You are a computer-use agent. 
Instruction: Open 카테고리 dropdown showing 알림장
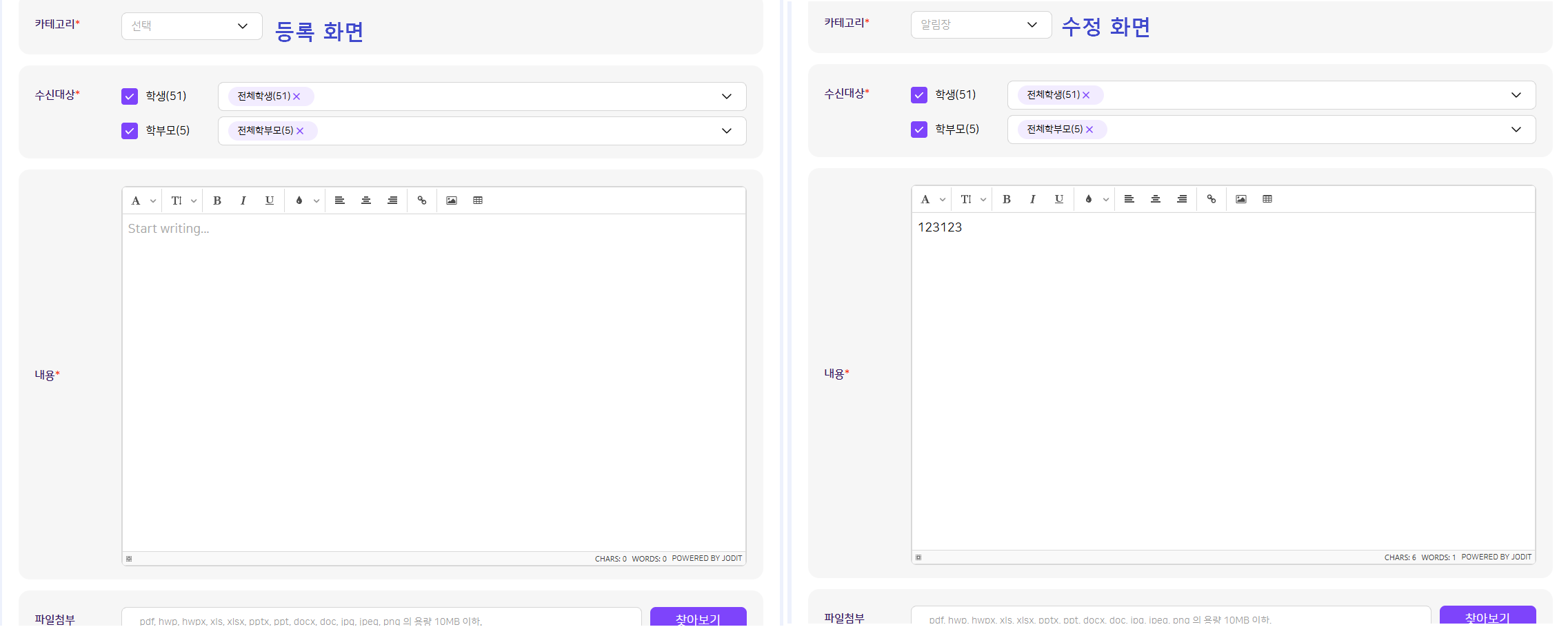pos(981,25)
